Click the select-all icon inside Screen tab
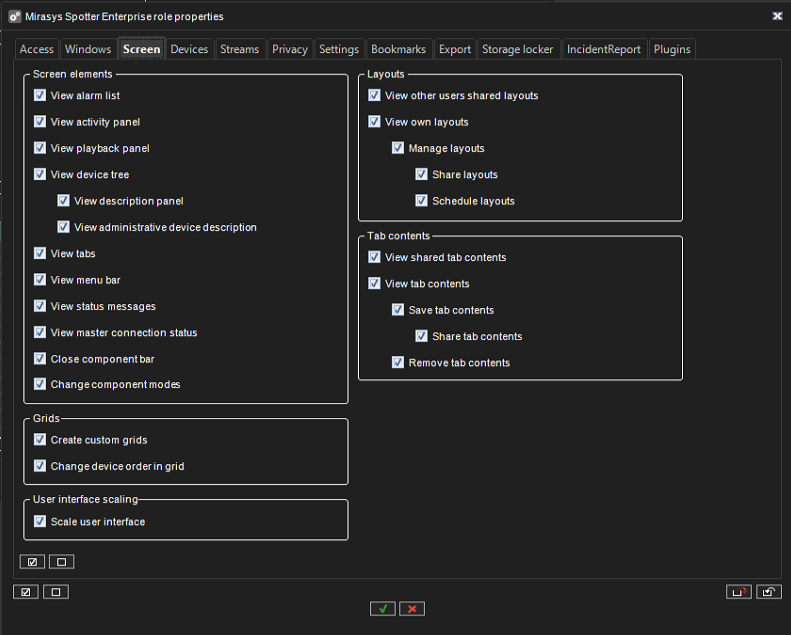 pyautogui.click(x=32, y=561)
